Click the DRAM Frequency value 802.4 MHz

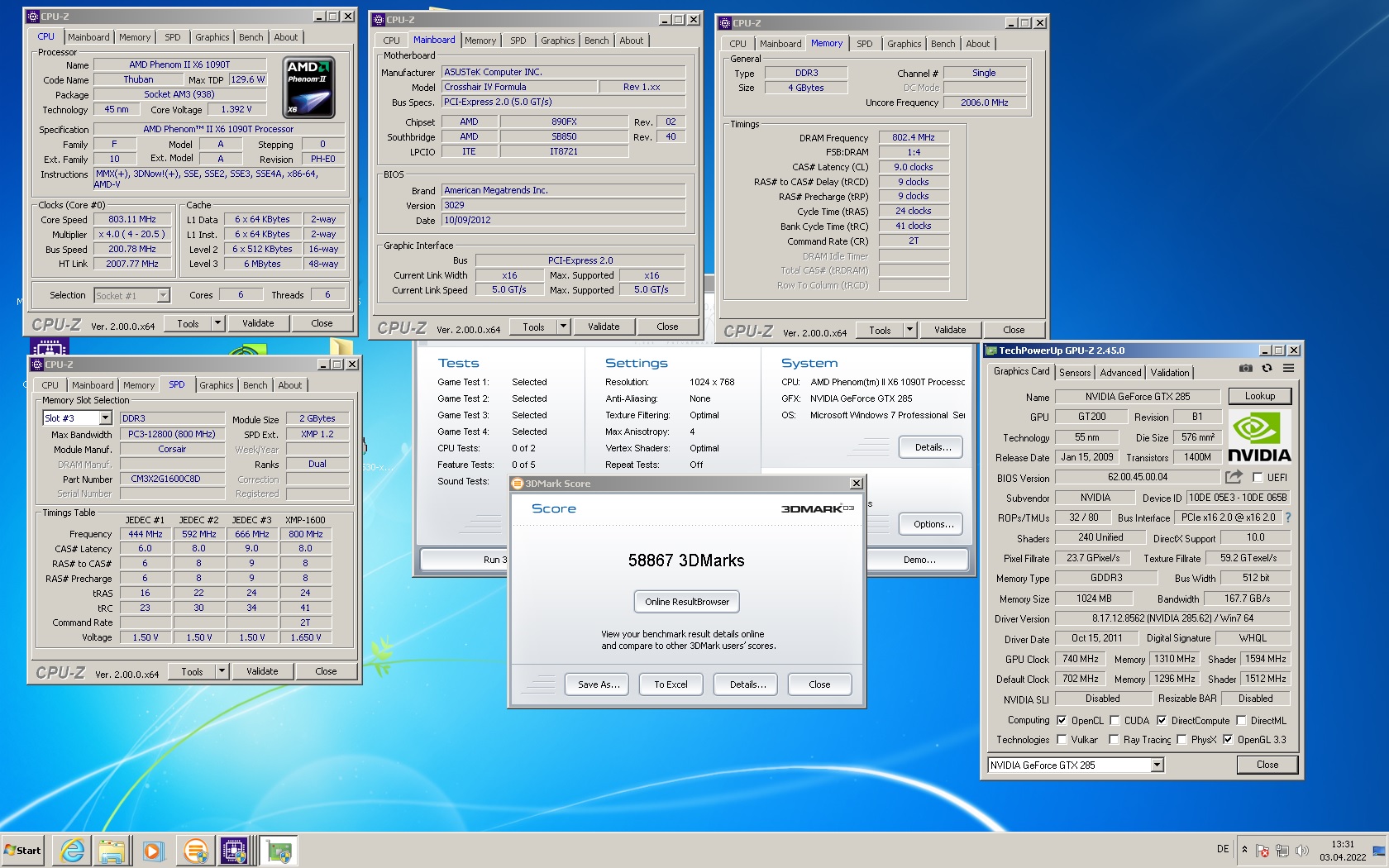point(914,137)
